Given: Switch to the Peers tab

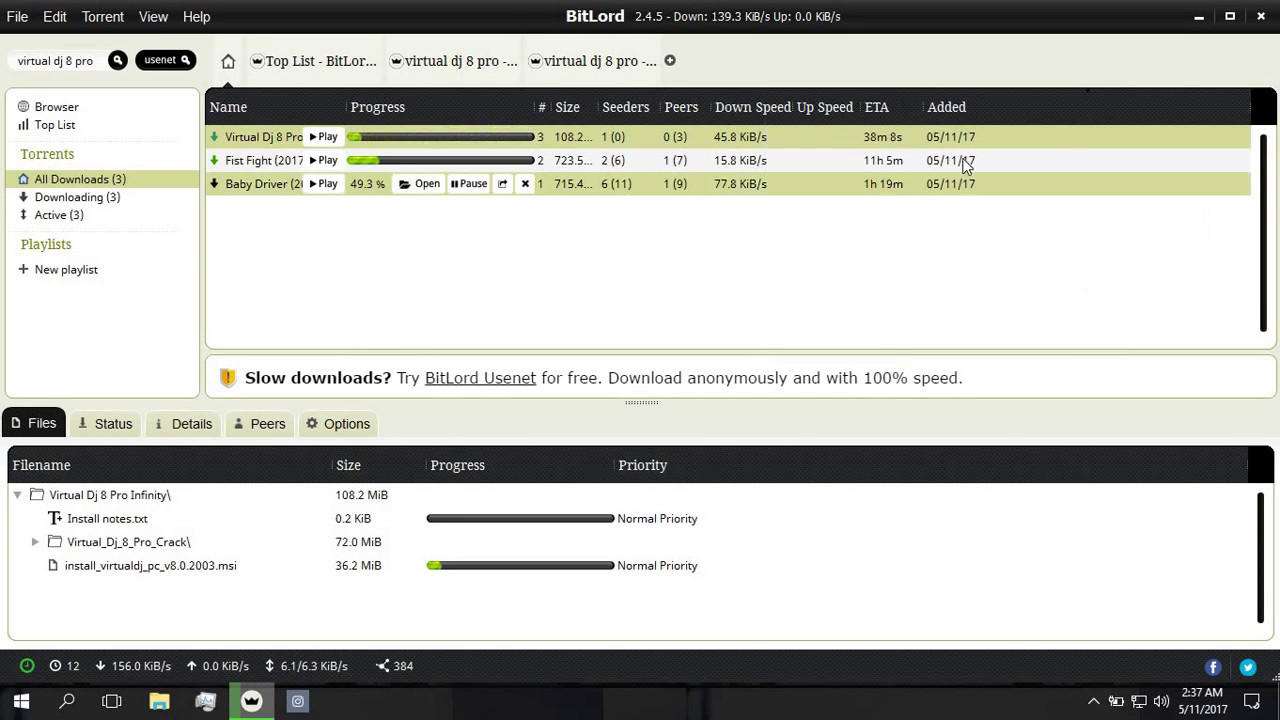Looking at the screenshot, I should [x=260, y=424].
